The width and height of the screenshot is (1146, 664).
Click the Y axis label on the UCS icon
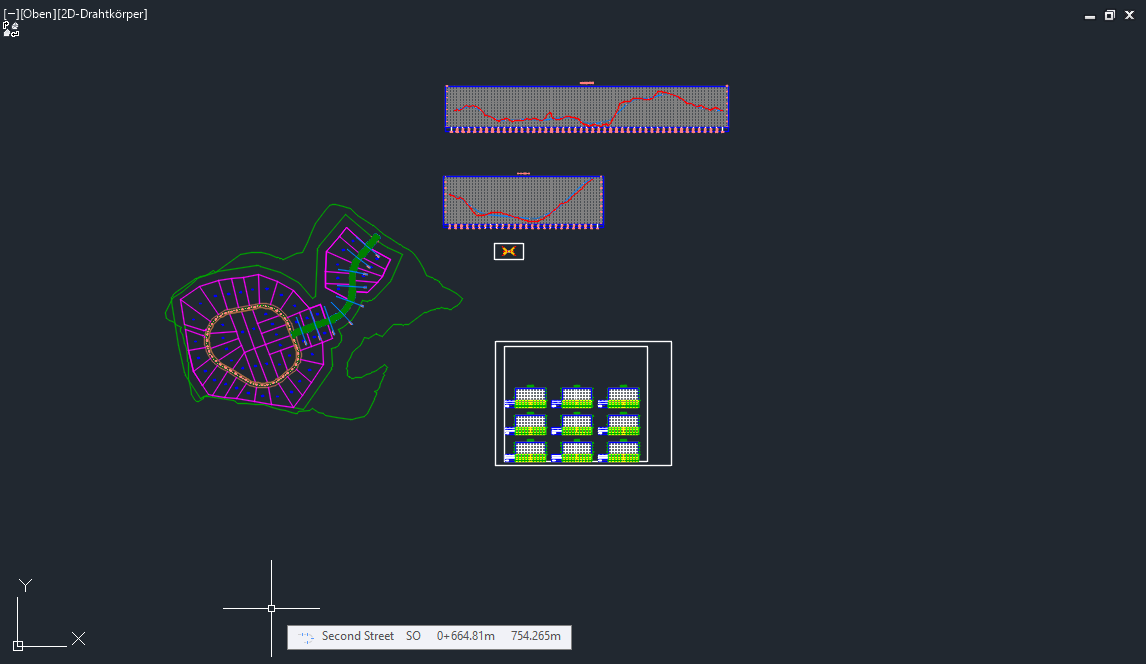(x=25, y=584)
